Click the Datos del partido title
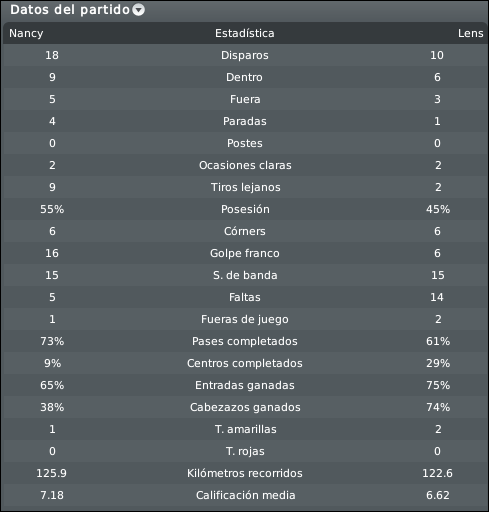This screenshot has width=489, height=512. coord(70,10)
